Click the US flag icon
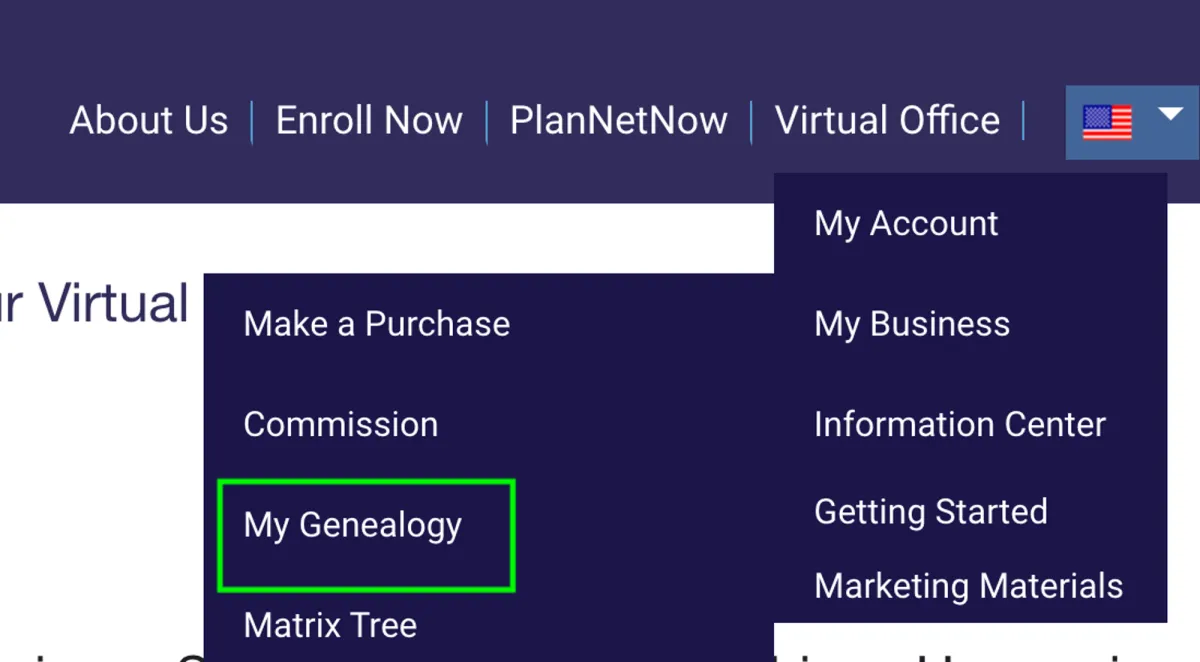This screenshot has height=662, width=1200. pyautogui.click(x=1106, y=123)
